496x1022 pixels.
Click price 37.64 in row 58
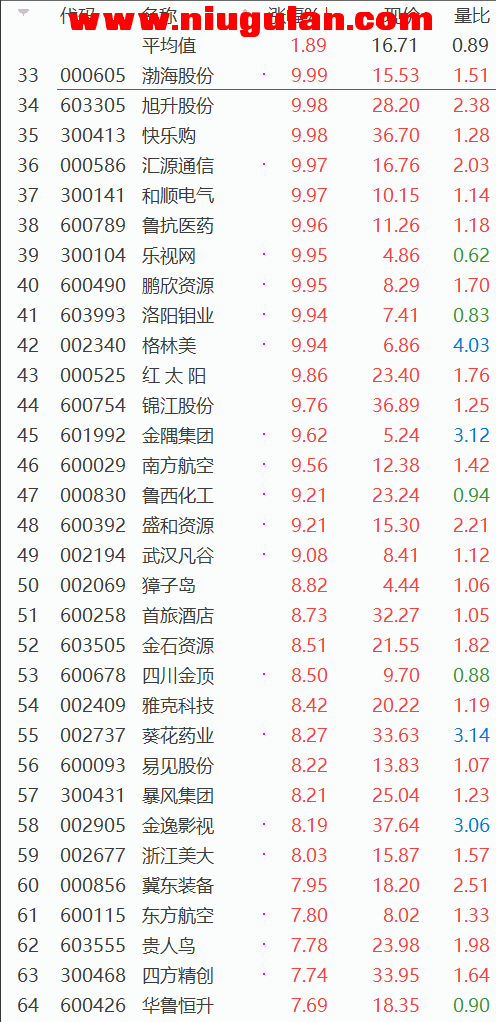click(x=396, y=825)
